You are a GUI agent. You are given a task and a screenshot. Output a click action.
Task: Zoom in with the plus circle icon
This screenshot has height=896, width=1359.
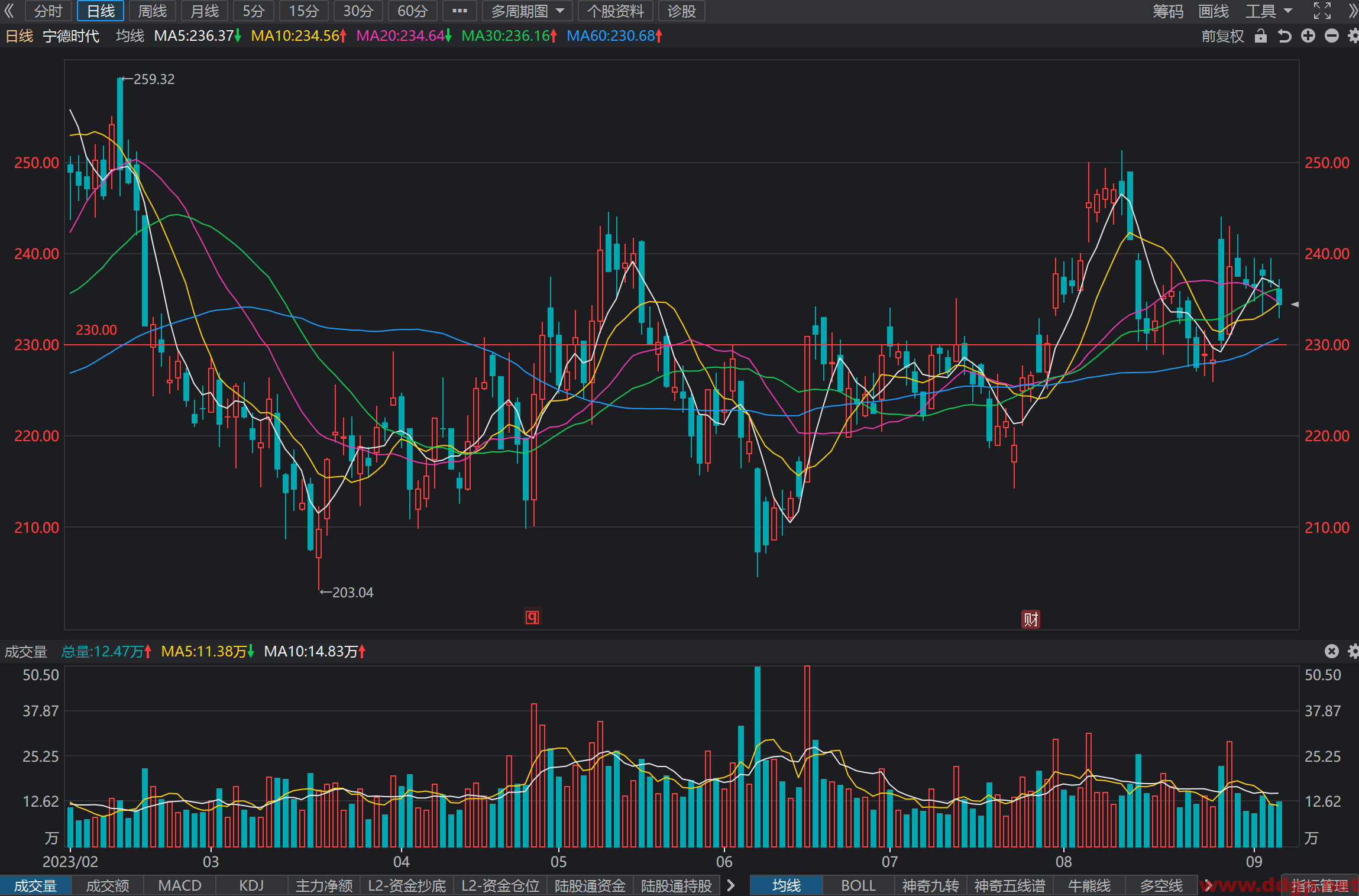pos(1308,36)
